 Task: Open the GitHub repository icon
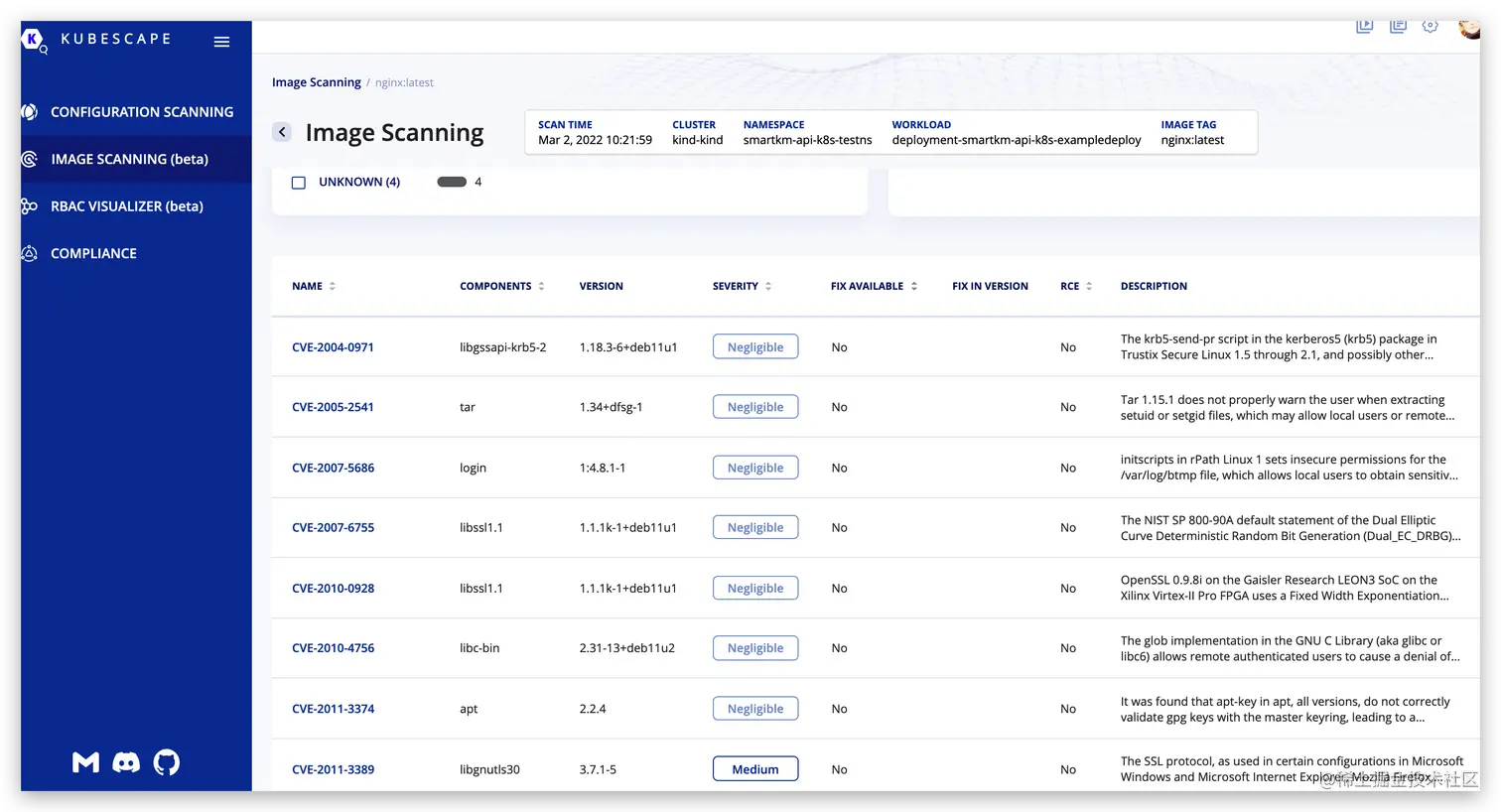point(167,762)
